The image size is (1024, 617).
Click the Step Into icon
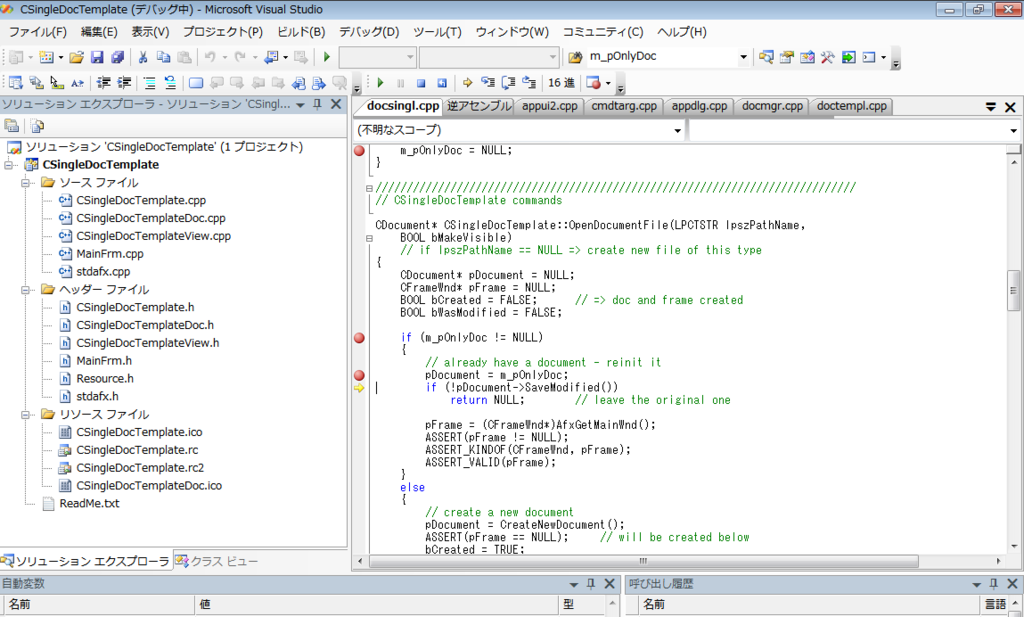click(x=488, y=83)
